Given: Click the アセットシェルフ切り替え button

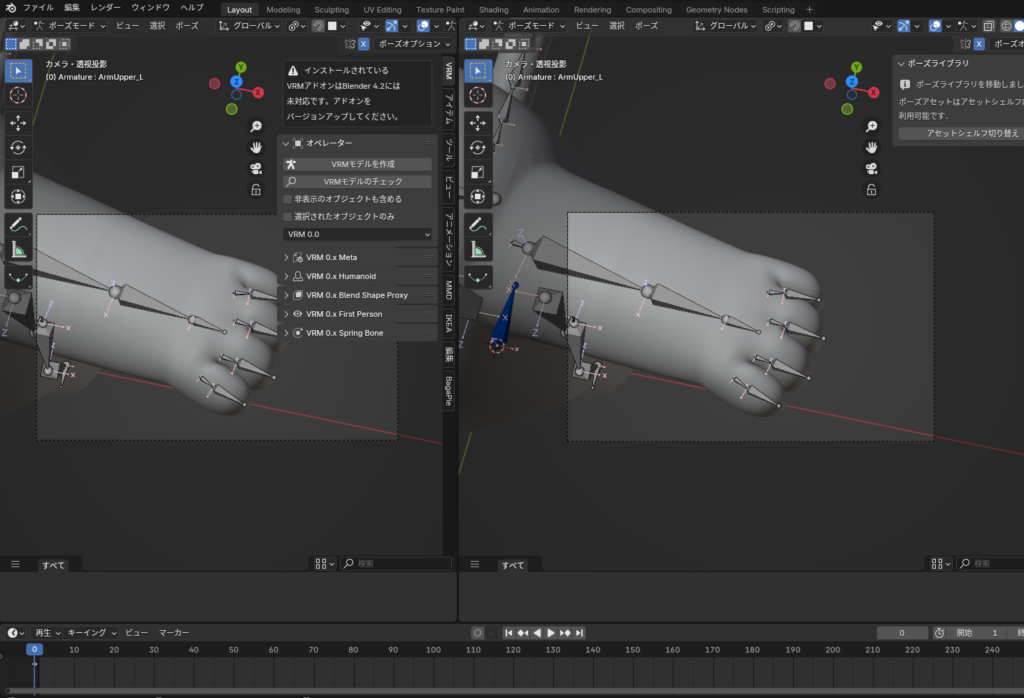Looking at the screenshot, I should point(958,133).
